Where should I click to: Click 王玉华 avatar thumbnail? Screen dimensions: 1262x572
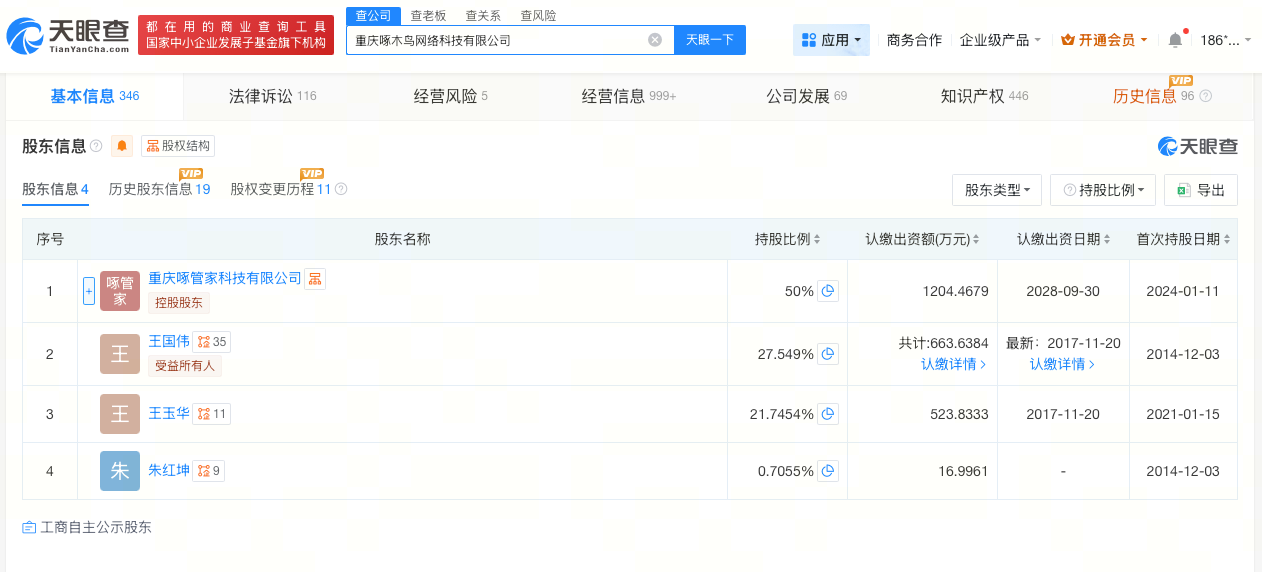(x=120, y=414)
